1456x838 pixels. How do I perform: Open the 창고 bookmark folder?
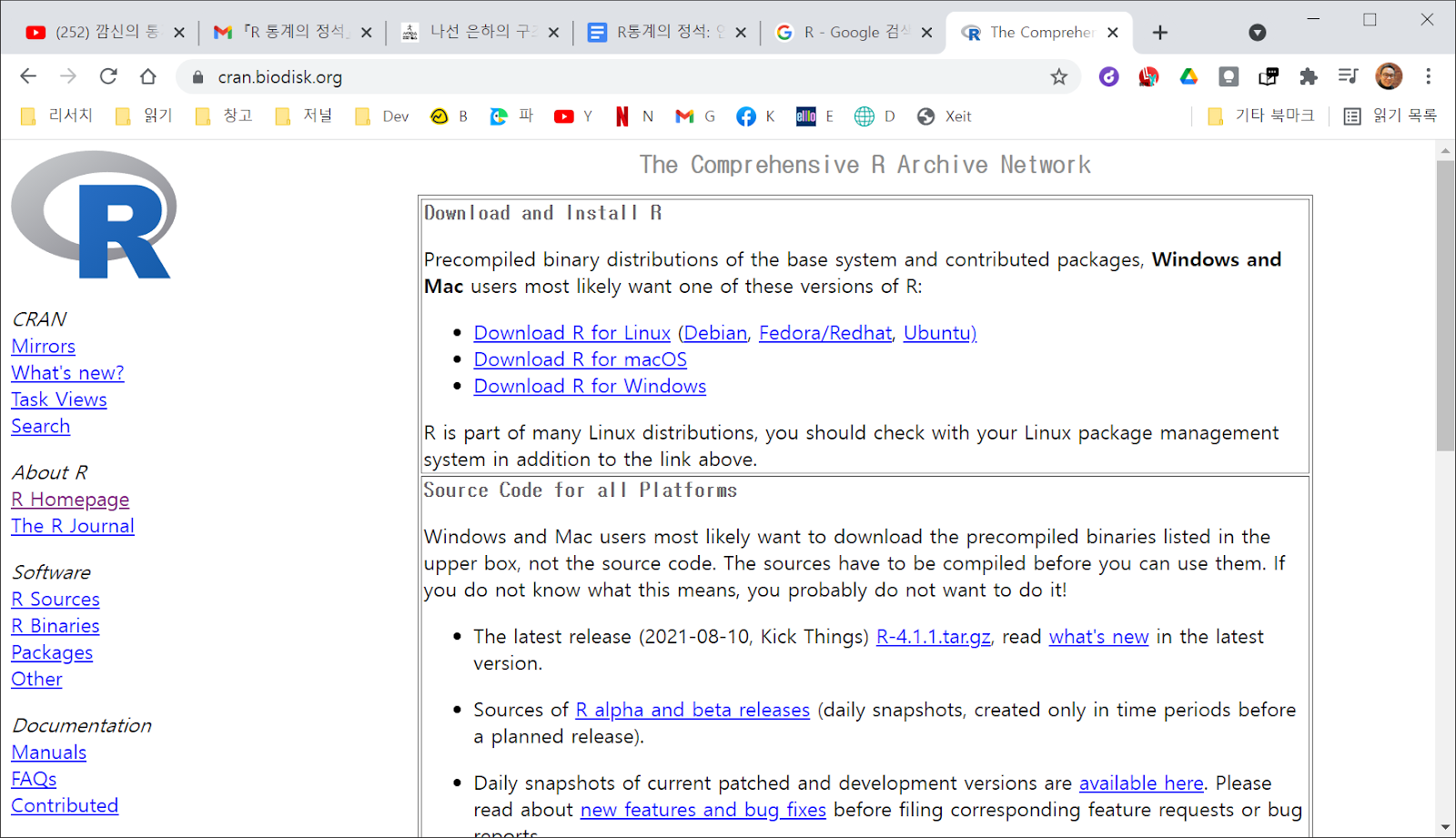click(x=224, y=116)
